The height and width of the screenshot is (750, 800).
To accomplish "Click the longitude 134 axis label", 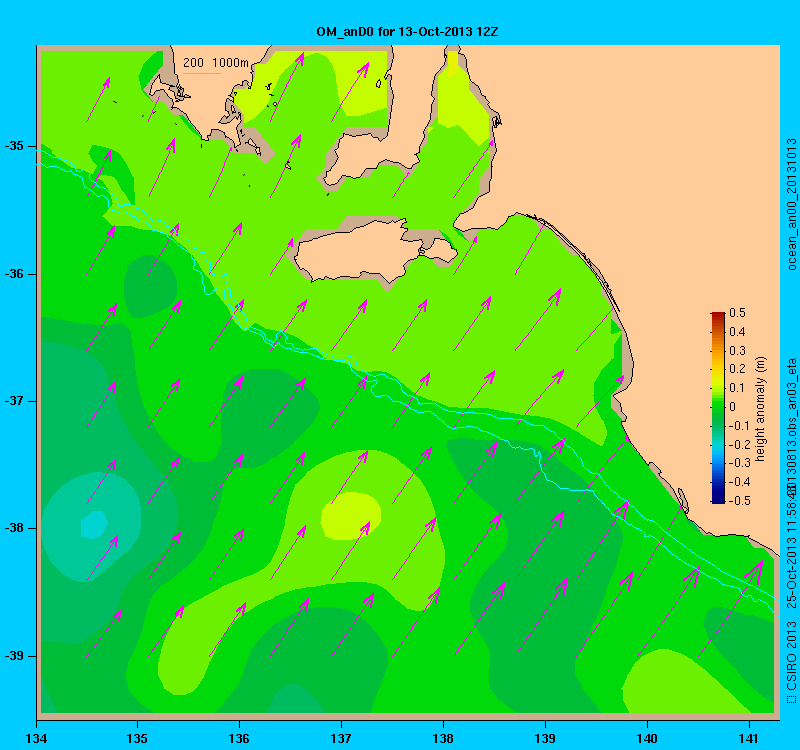I will point(36,738).
